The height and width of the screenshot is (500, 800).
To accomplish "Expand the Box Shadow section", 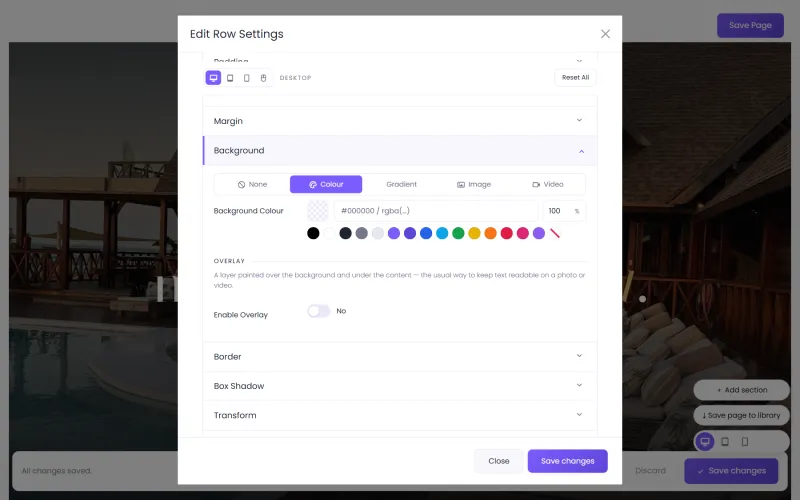I will (x=399, y=386).
